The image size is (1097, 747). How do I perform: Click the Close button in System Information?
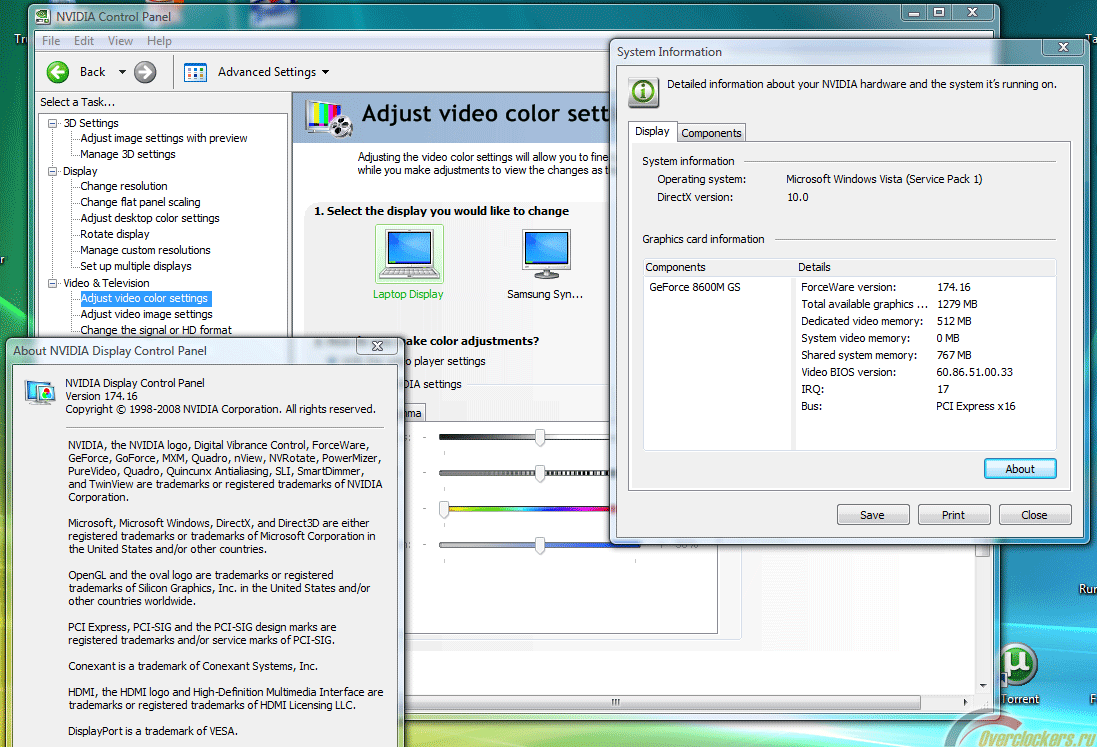tap(1034, 515)
